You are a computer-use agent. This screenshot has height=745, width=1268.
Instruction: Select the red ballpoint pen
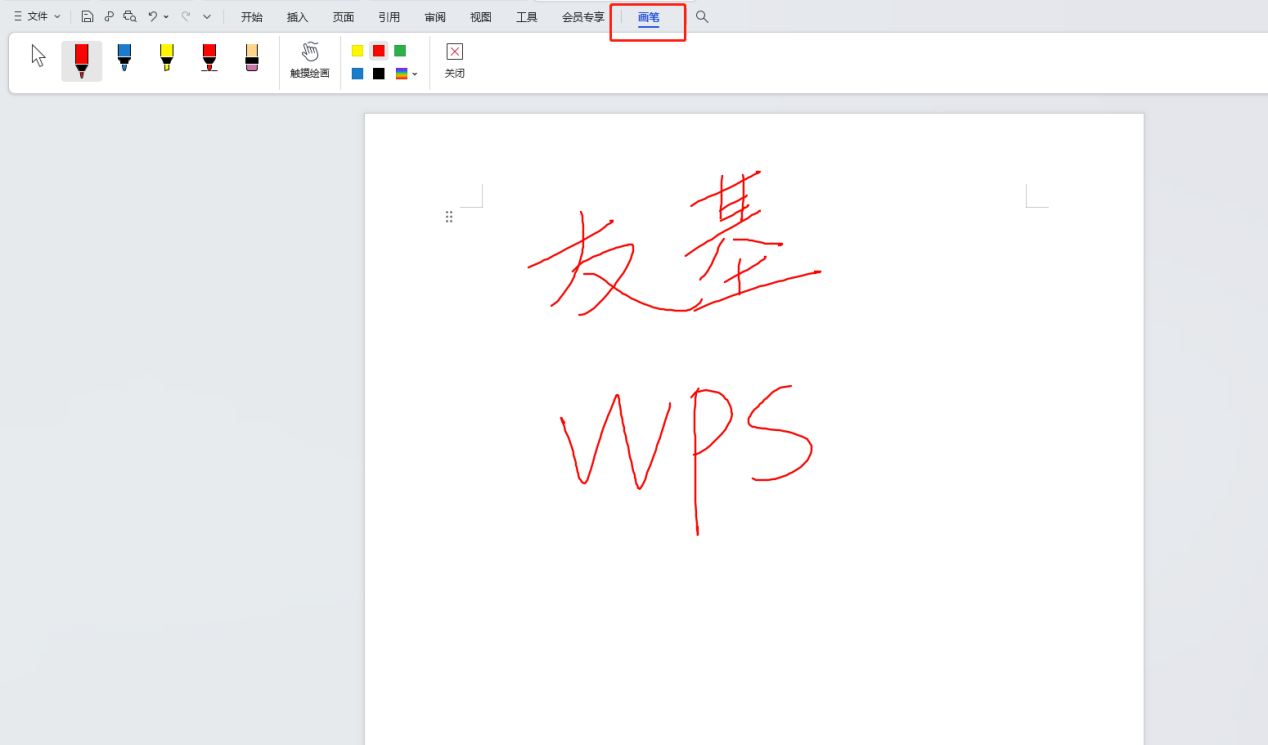(82, 61)
